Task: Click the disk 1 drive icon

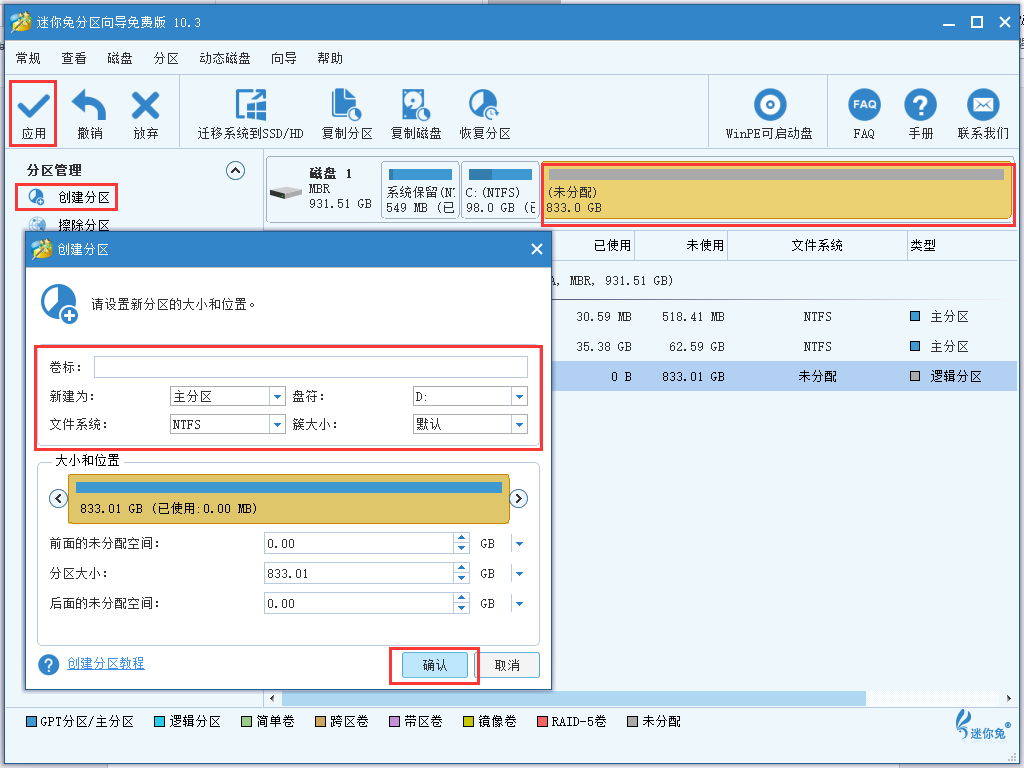Action: pos(285,193)
